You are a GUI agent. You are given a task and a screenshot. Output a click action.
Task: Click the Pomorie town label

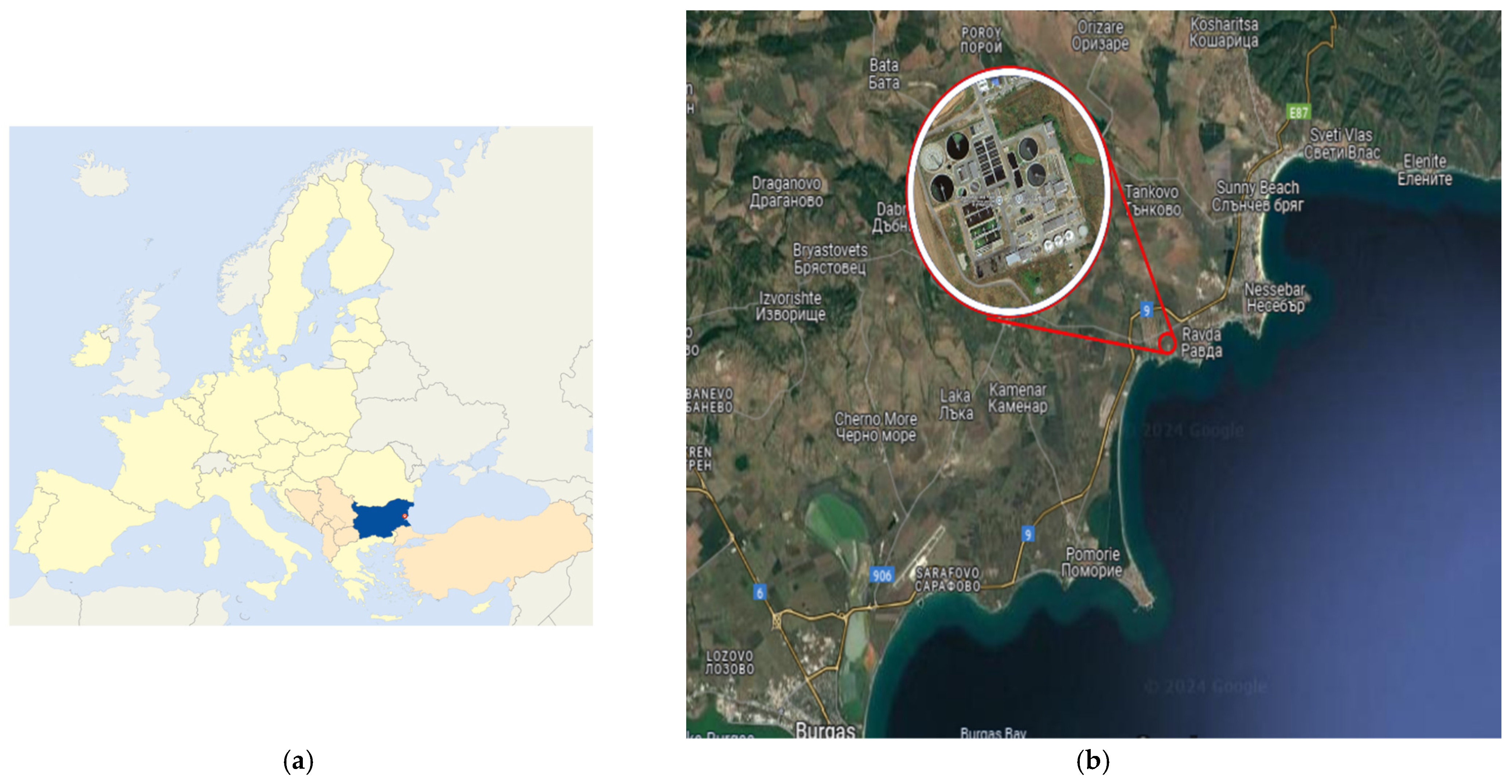click(x=1092, y=562)
